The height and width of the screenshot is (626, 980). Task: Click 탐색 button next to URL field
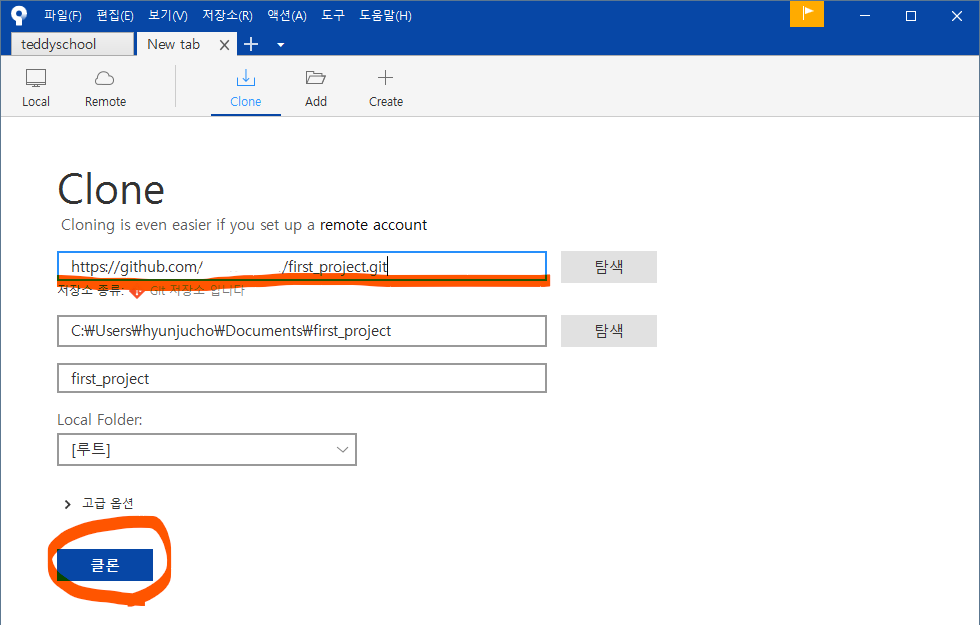pyautogui.click(x=609, y=267)
